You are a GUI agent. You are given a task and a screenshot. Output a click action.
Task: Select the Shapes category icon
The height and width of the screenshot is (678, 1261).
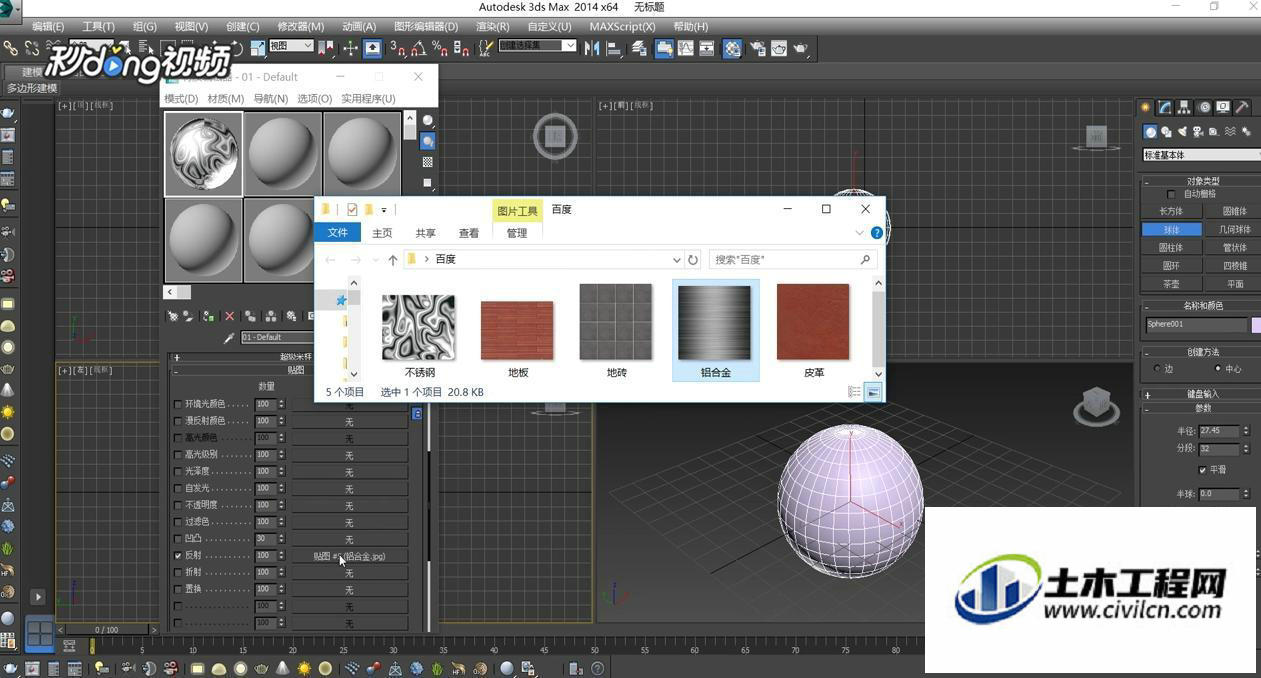[x=1167, y=132]
